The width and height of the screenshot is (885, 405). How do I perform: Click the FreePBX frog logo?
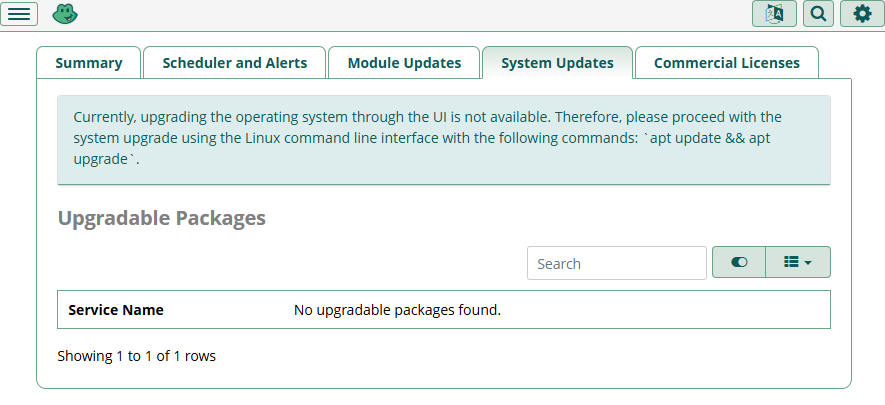tap(65, 14)
